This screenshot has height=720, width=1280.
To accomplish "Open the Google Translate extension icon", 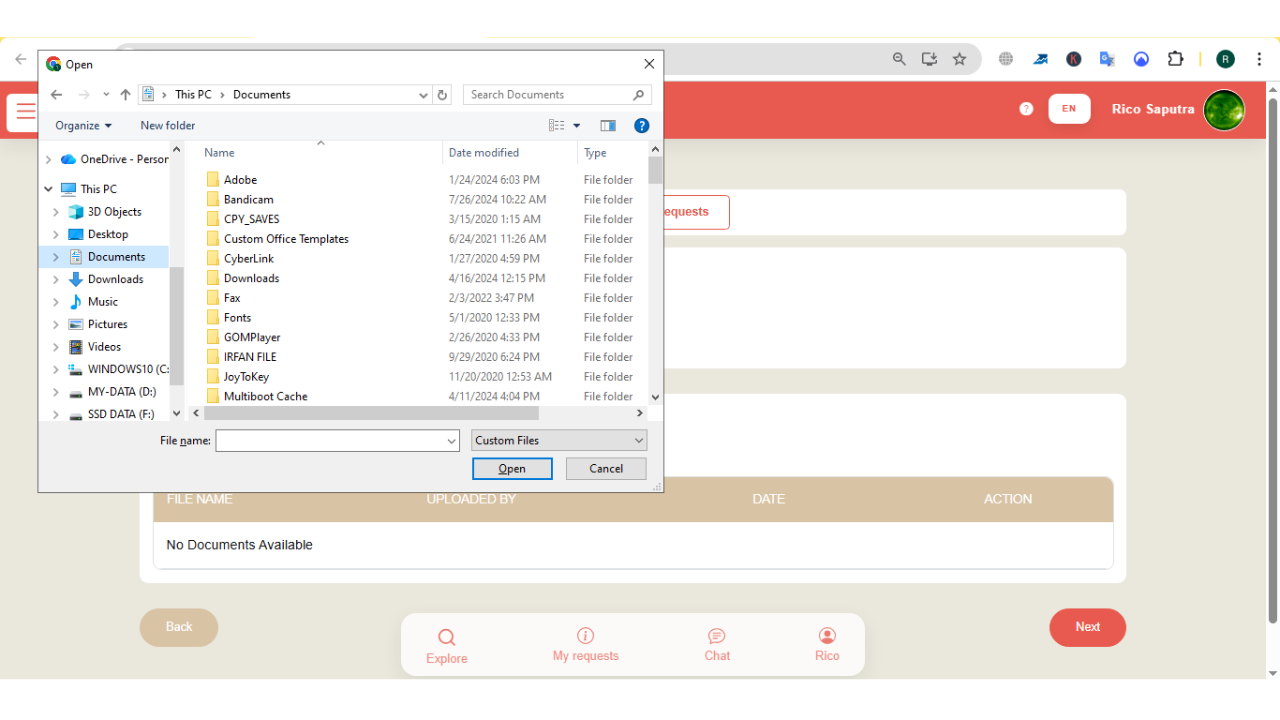I will click(1106, 59).
